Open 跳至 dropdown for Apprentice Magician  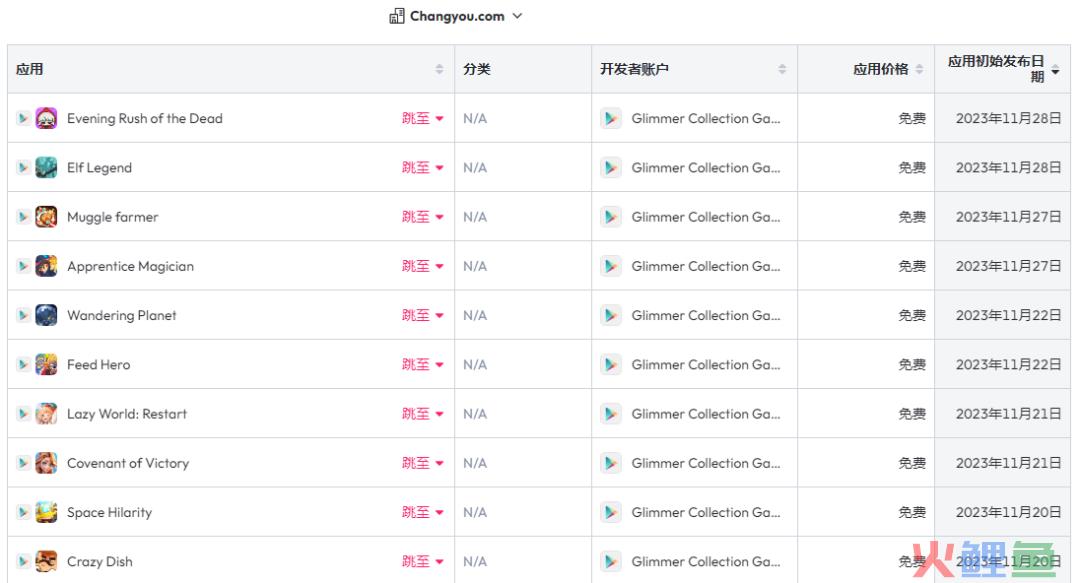click(x=422, y=266)
